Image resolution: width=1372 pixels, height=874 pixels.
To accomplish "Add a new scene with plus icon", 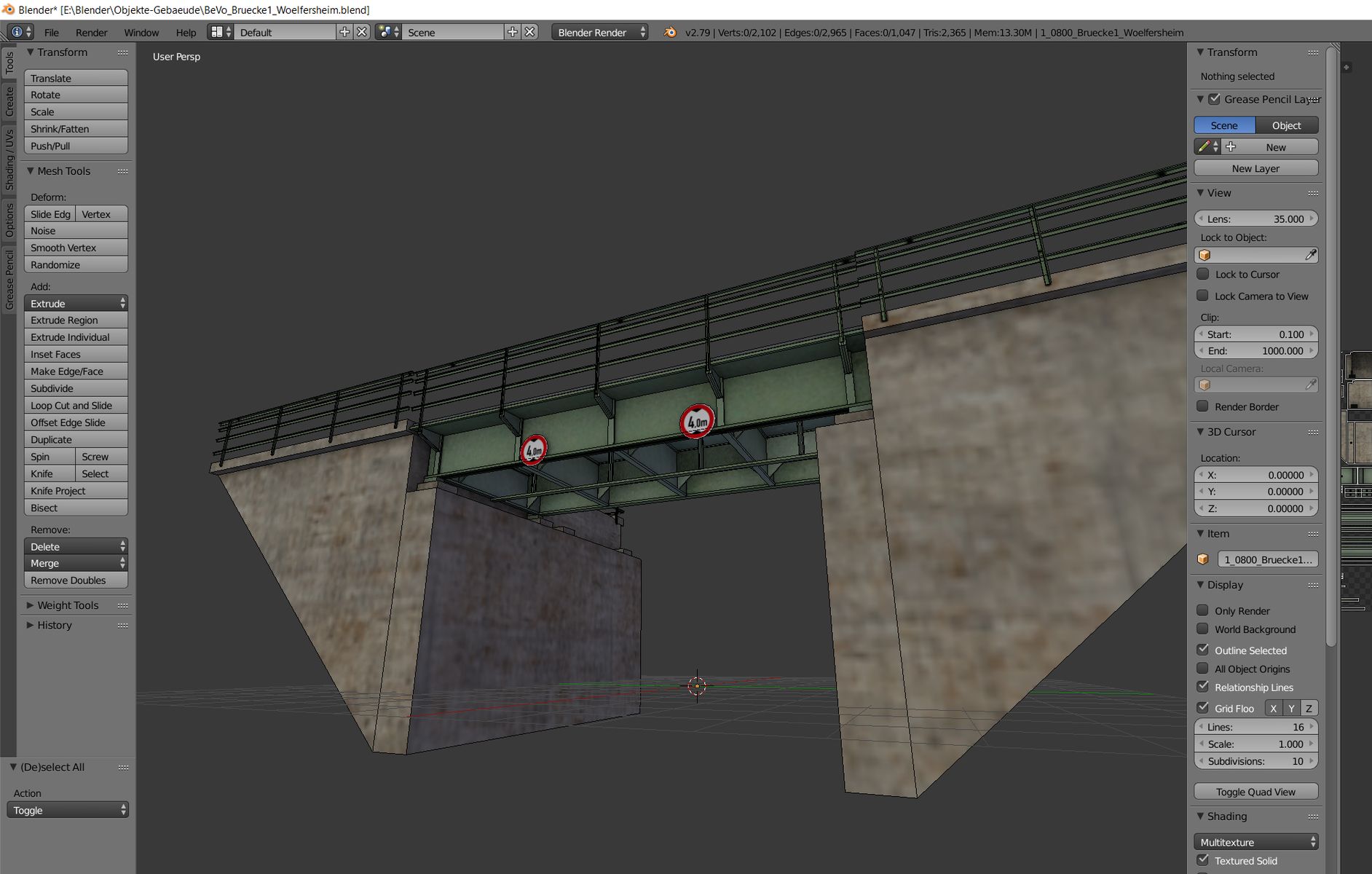I will tap(513, 32).
